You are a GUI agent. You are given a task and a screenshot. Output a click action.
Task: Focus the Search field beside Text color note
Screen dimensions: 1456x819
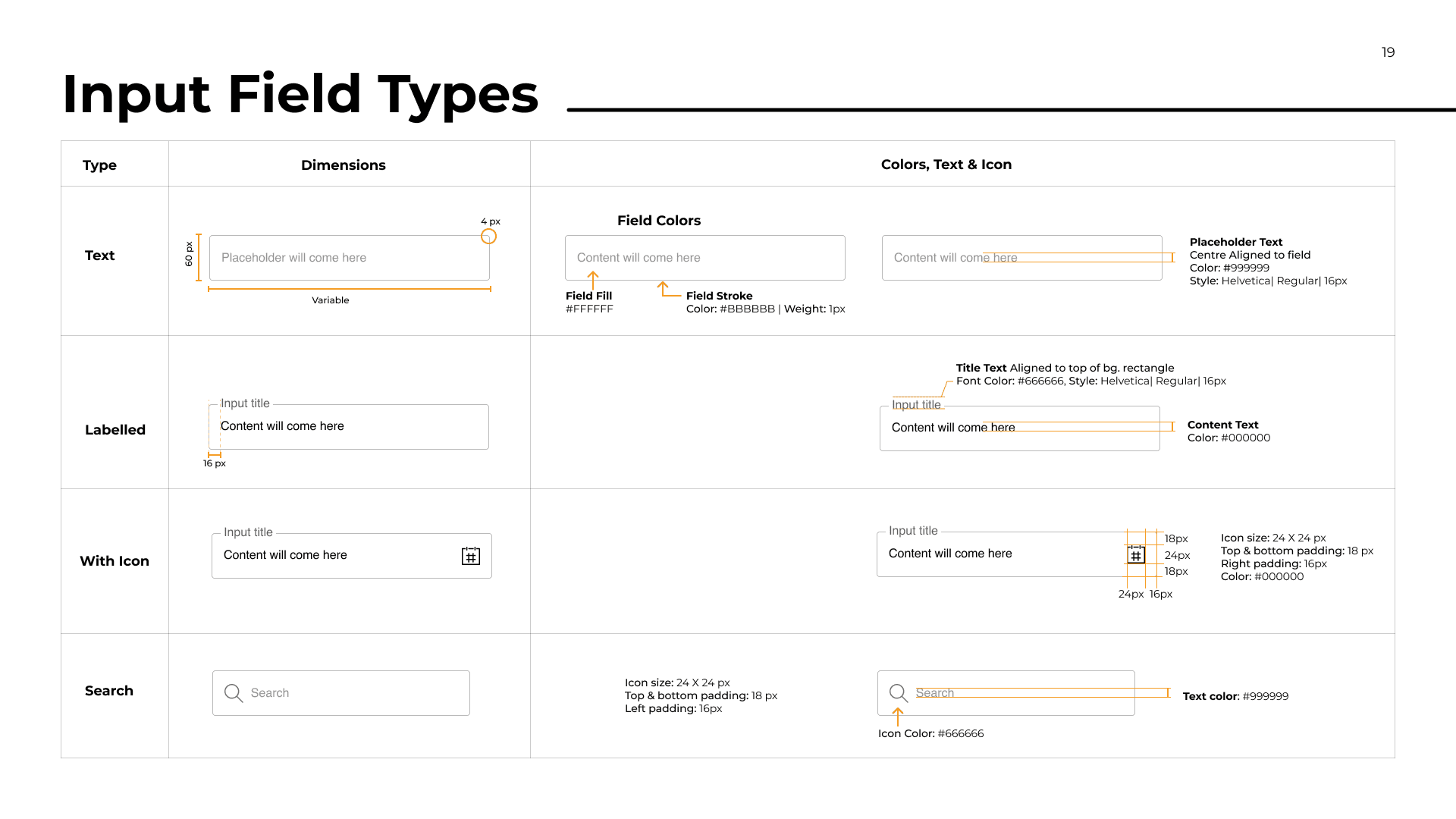pyautogui.click(x=1006, y=693)
